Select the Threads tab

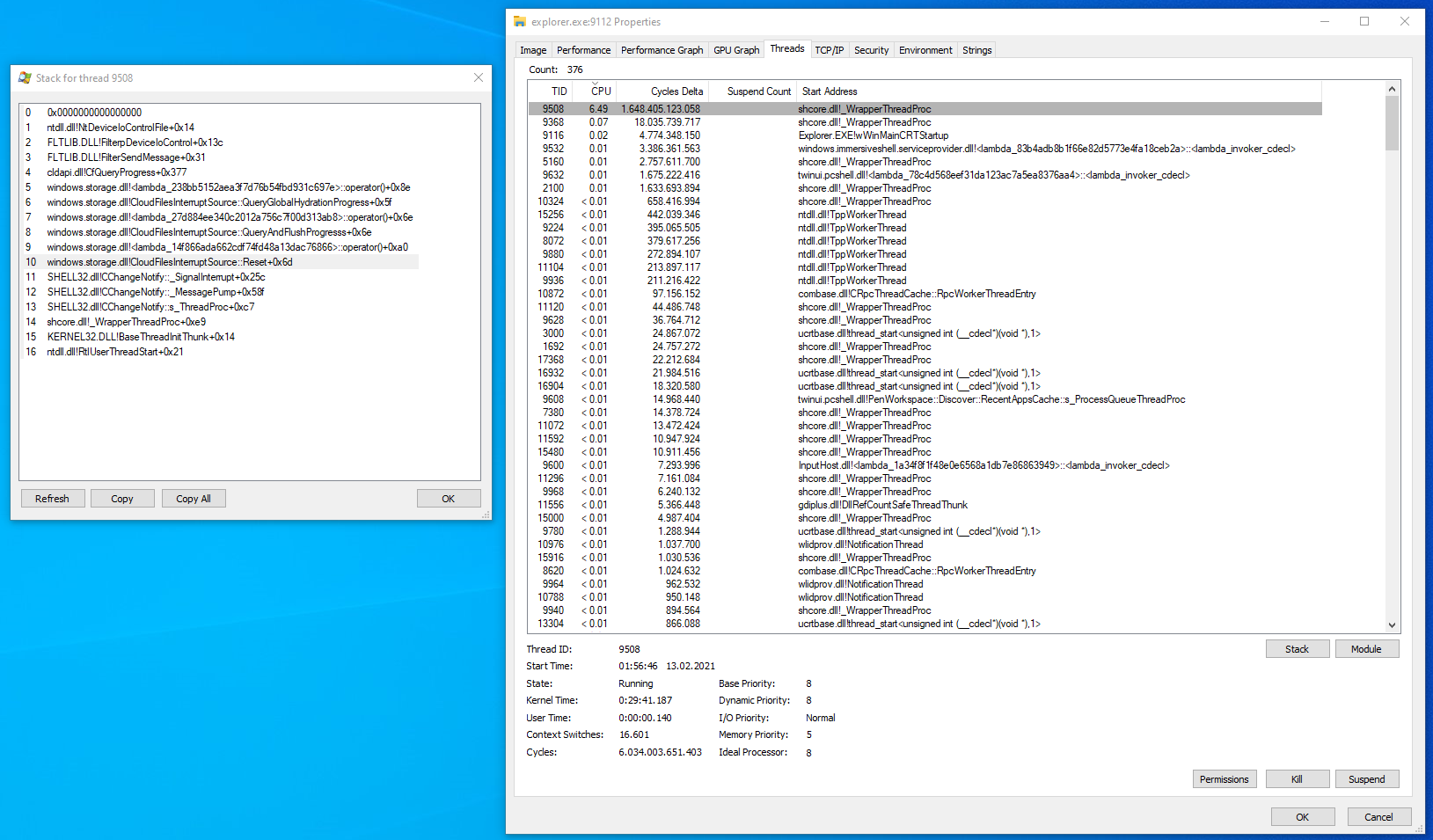787,49
